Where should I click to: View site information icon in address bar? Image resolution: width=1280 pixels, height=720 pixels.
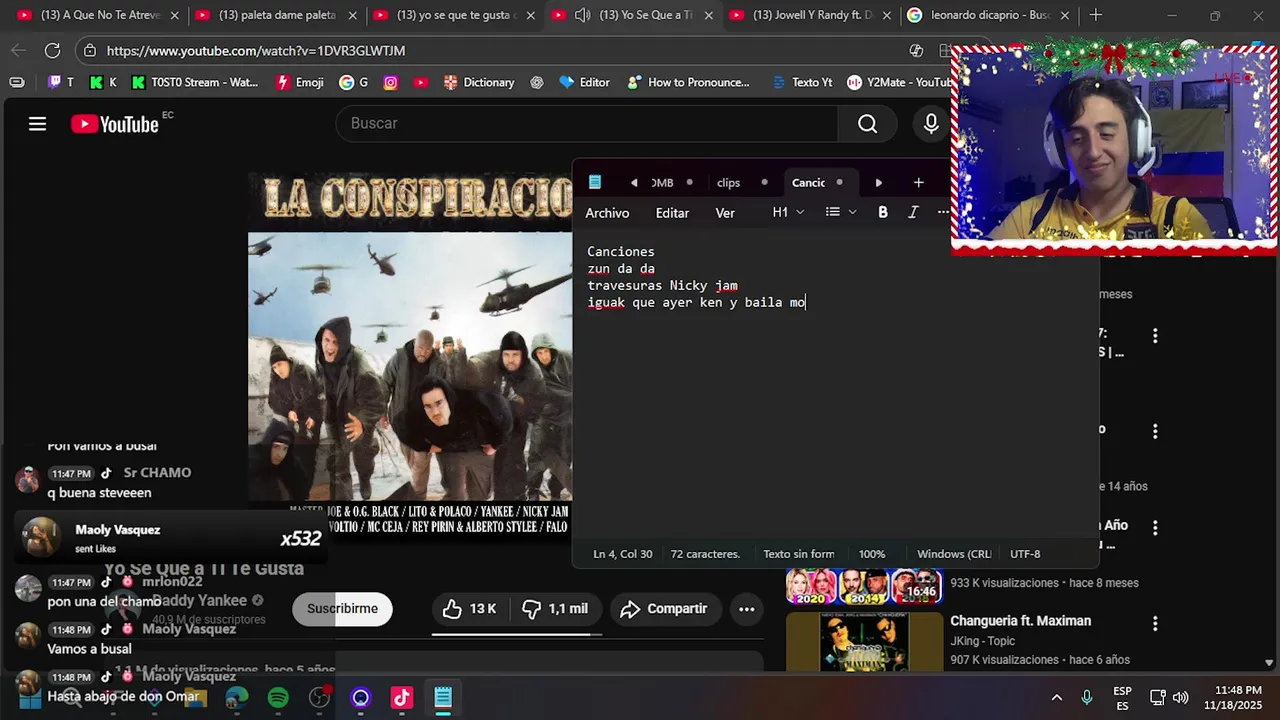pos(90,51)
